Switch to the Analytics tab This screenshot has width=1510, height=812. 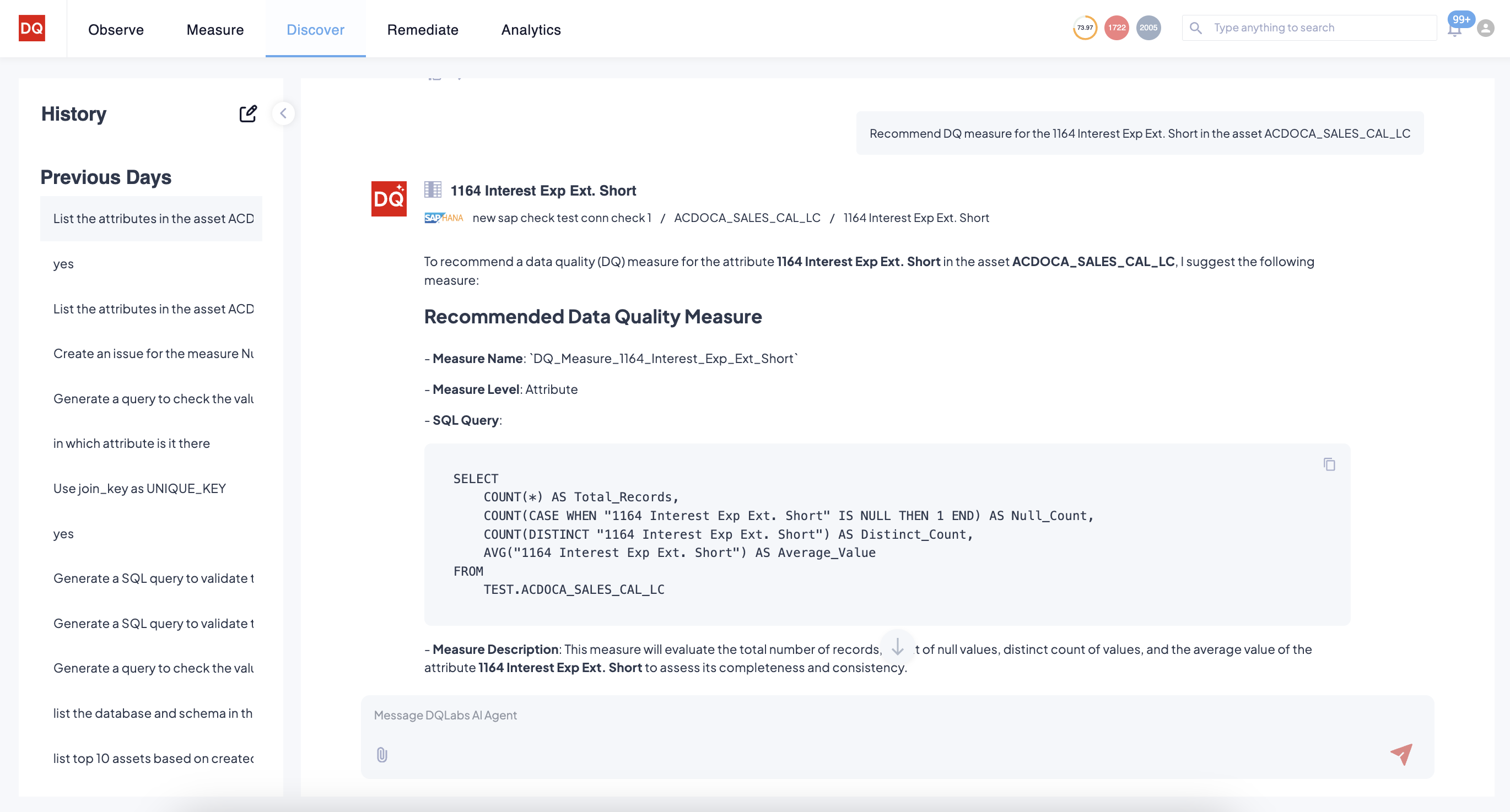[x=531, y=29]
